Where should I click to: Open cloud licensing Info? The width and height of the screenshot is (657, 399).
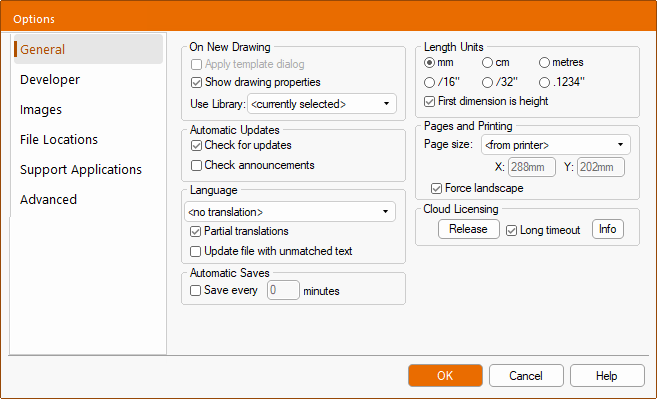tap(608, 229)
